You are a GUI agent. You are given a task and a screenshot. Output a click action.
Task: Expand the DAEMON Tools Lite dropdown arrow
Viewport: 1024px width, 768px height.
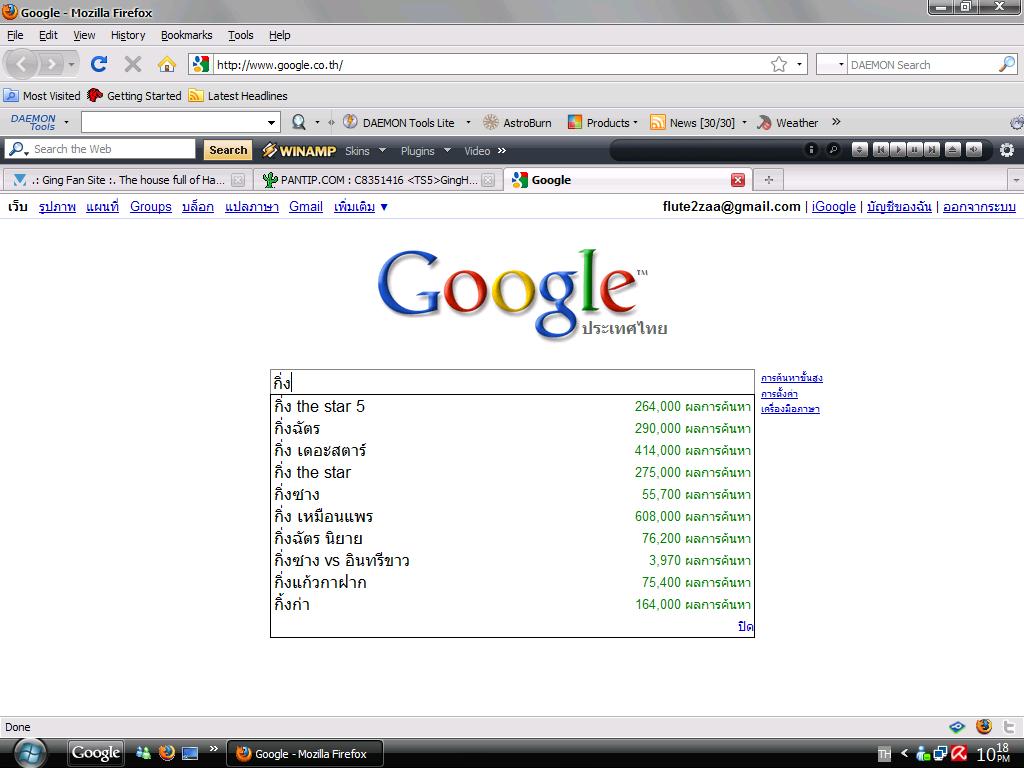pos(468,122)
